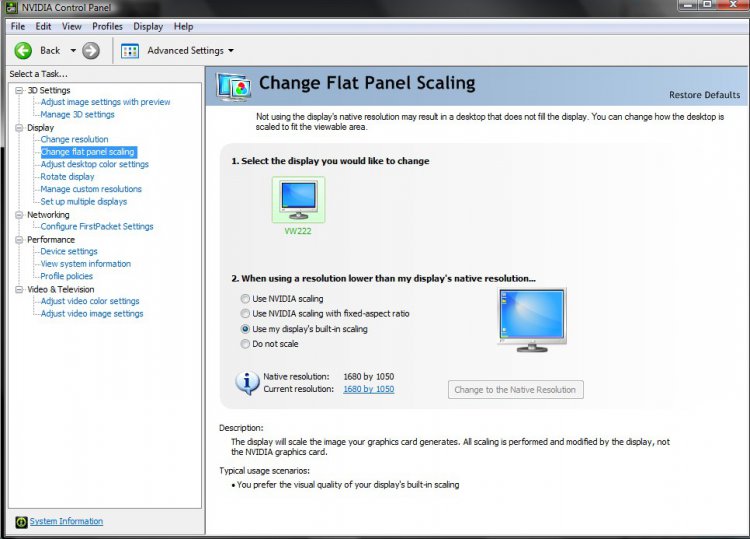Open Change resolution task
This screenshot has height=539, width=750.
[x=74, y=139]
